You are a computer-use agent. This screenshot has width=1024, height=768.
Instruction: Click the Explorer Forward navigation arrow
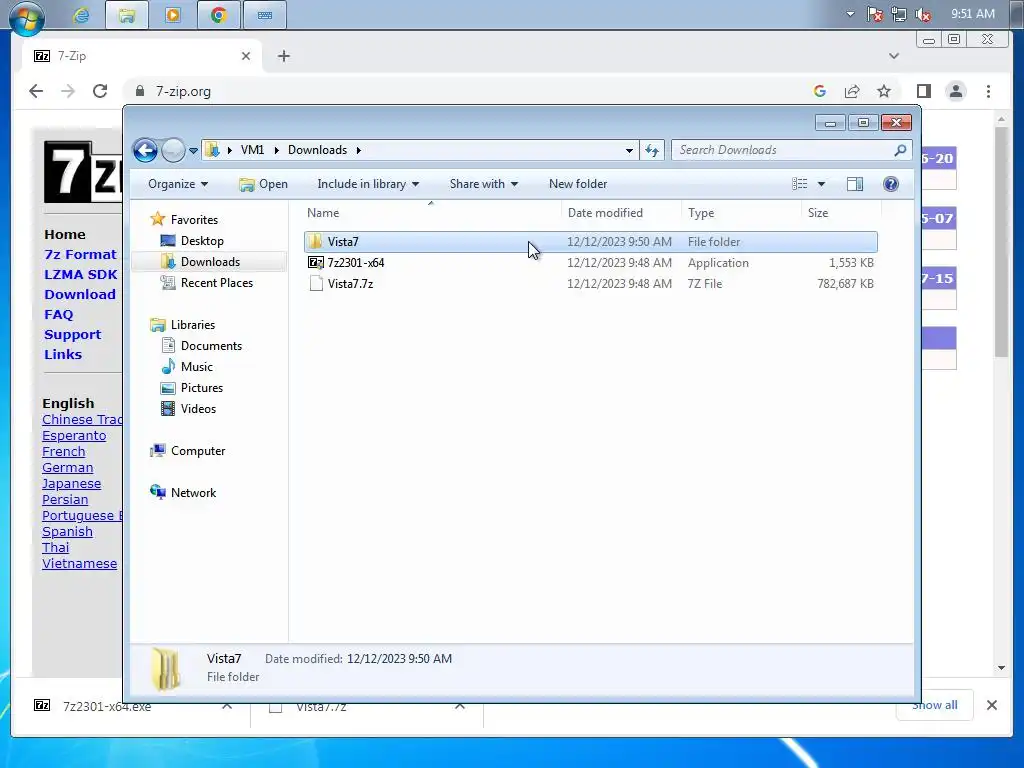click(x=173, y=150)
